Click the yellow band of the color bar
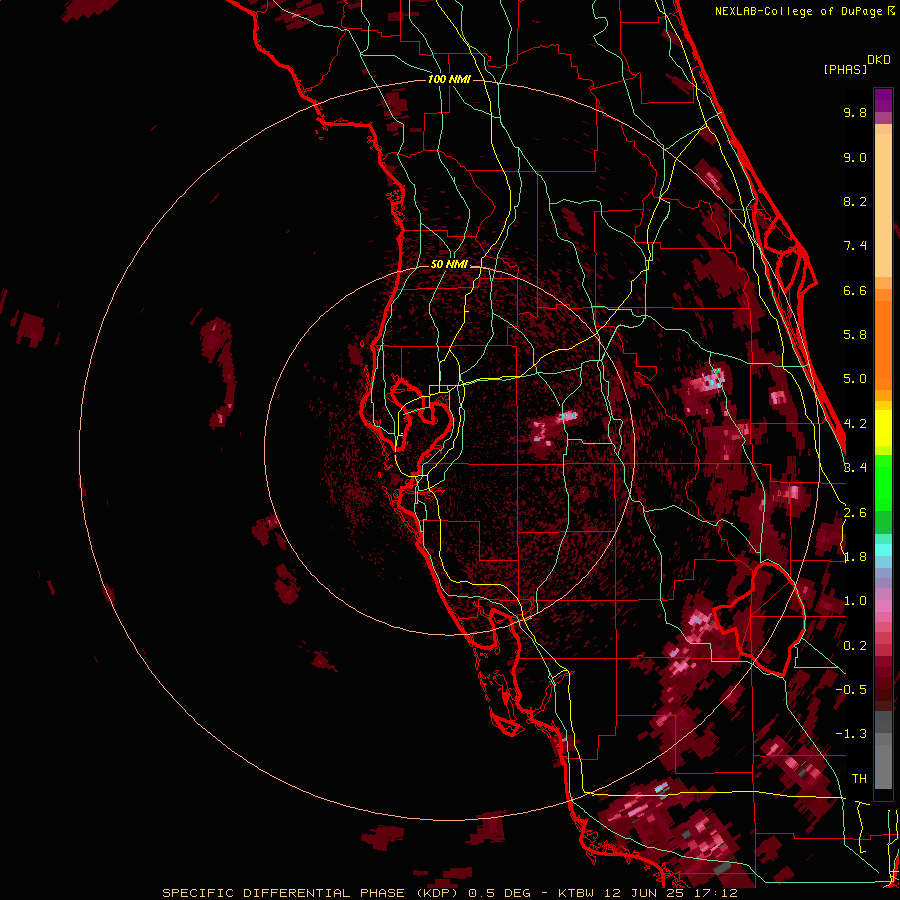Image resolution: width=900 pixels, height=900 pixels. (x=883, y=428)
